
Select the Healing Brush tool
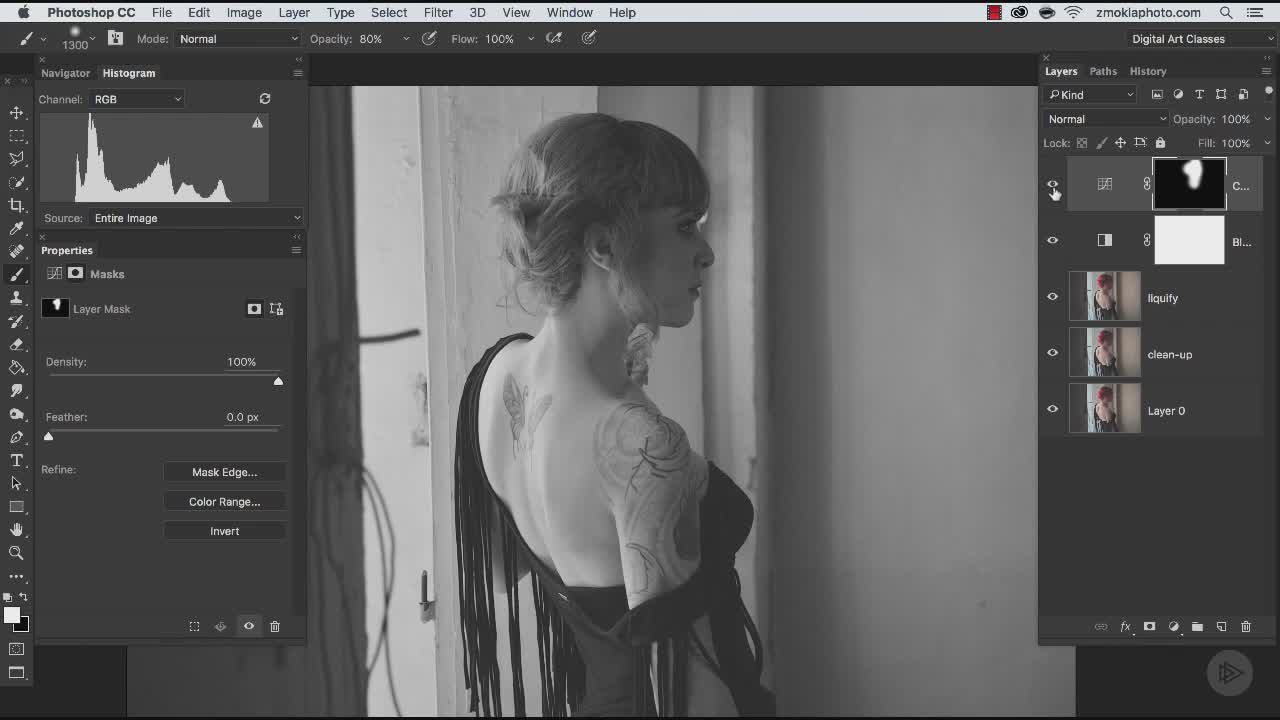17,252
